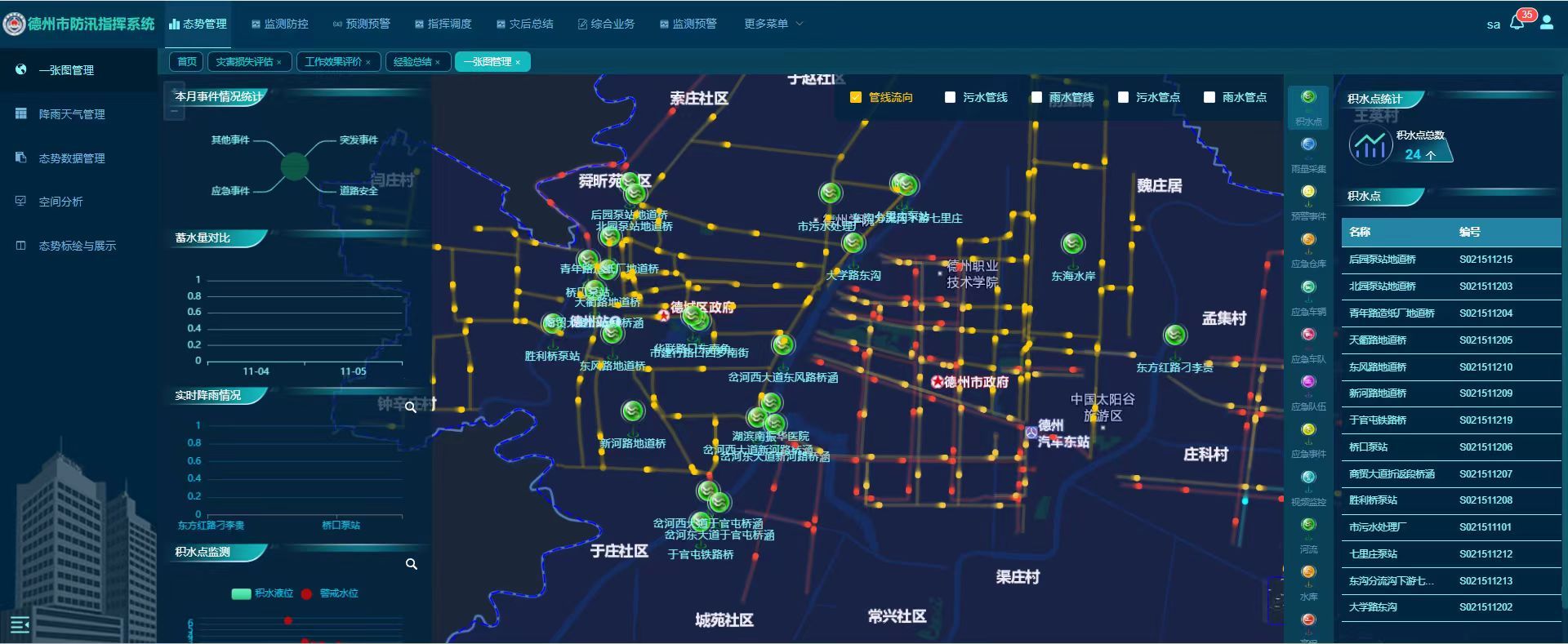Expand the 更多菜单 dropdown
The image size is (1568, 644).
(773, 24)
